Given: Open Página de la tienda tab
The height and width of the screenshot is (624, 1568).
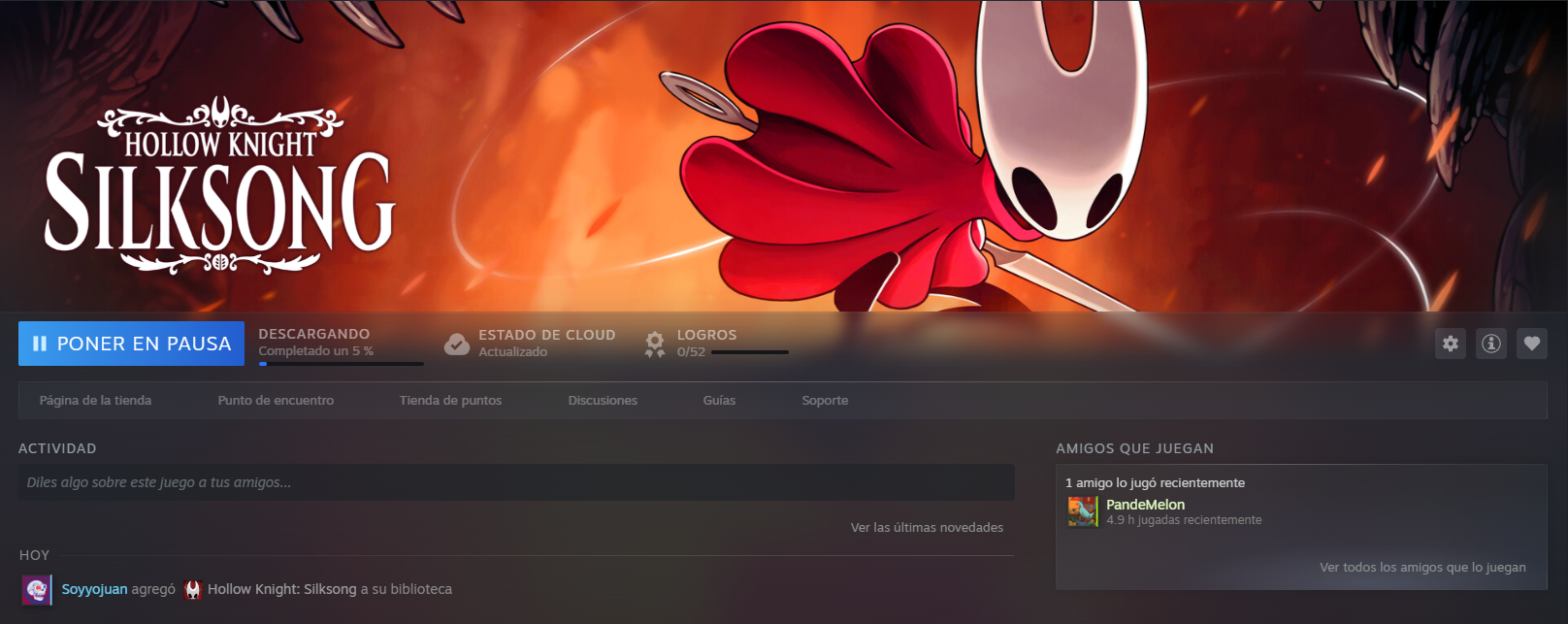Looking at the screenshot, I should click(x=95, y=401).
